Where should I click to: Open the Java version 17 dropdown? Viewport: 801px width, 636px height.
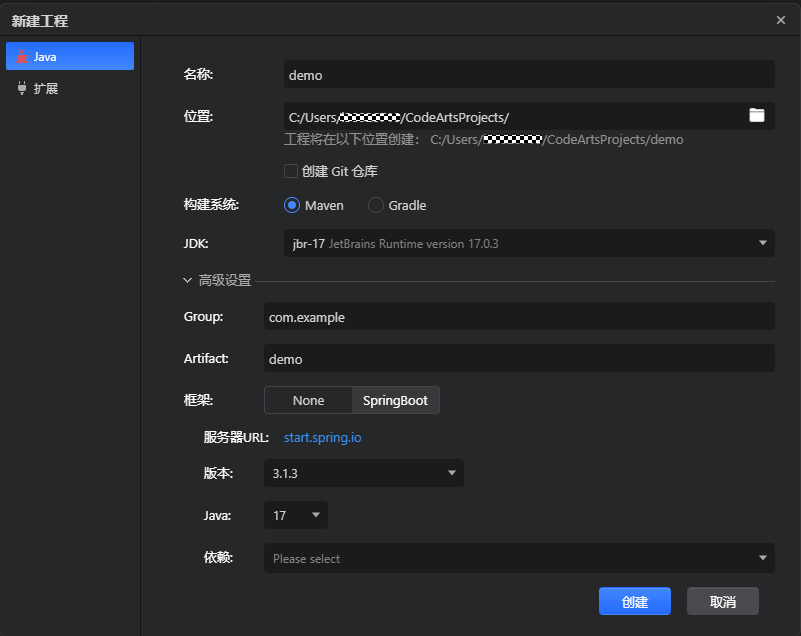(316, 516)
